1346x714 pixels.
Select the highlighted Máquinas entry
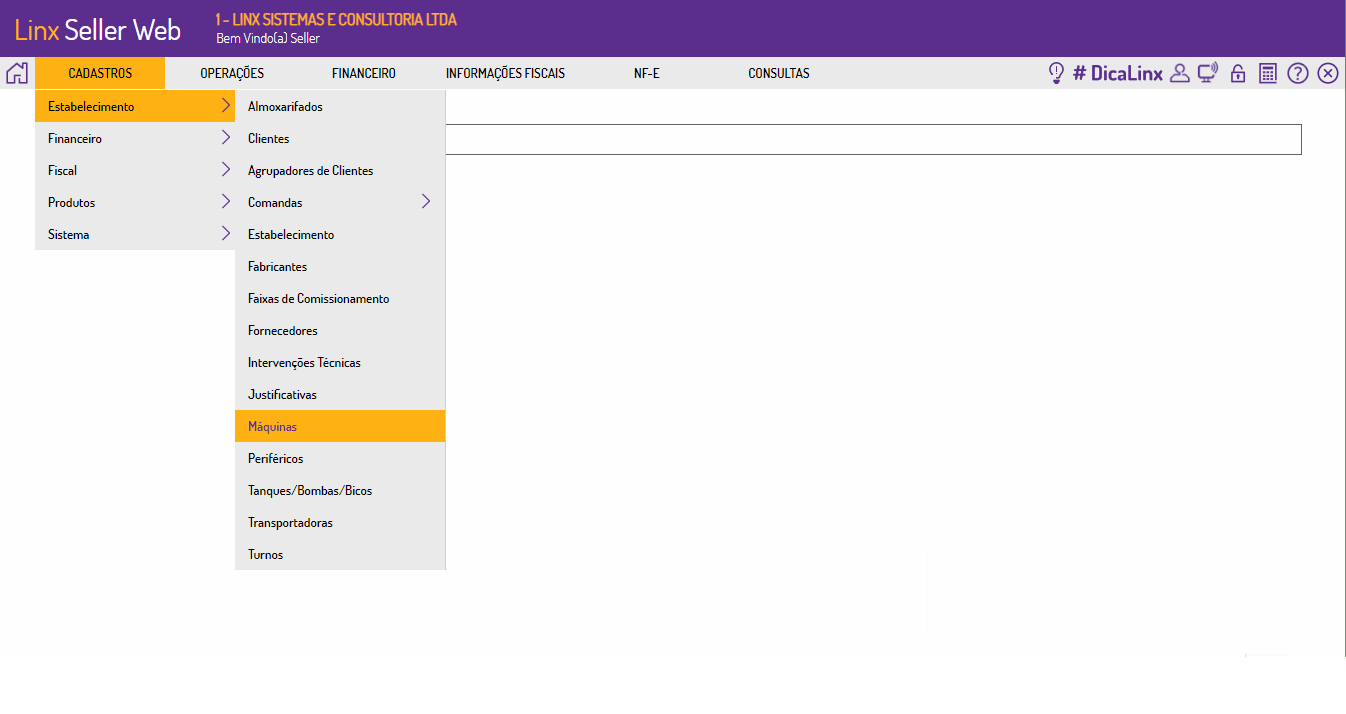point(340,426)
